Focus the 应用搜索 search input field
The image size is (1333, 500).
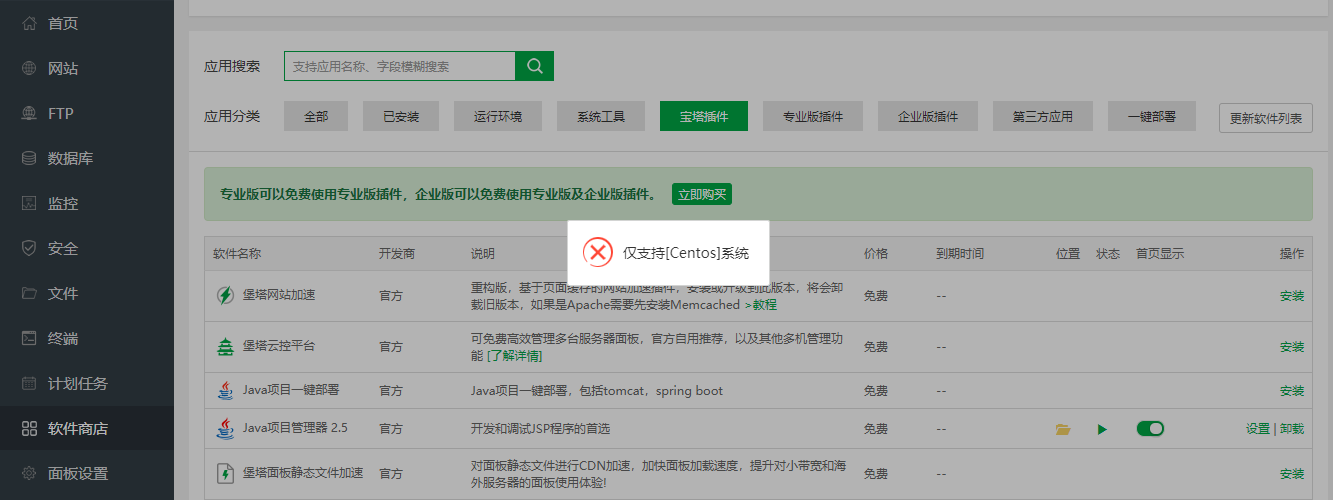[400, 66]
